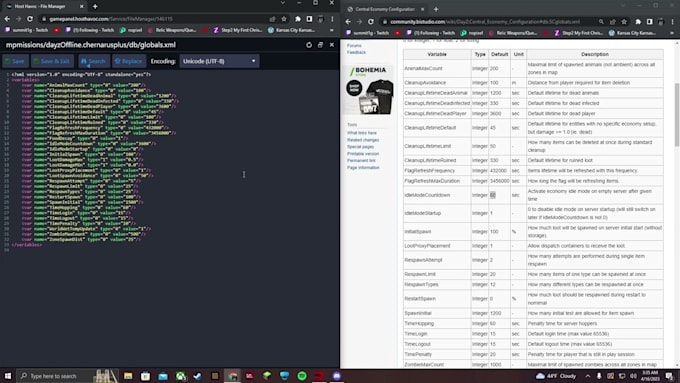Click Replace button in editor toolbar
Screen dimensions: 680x383
tap(128, 61)
